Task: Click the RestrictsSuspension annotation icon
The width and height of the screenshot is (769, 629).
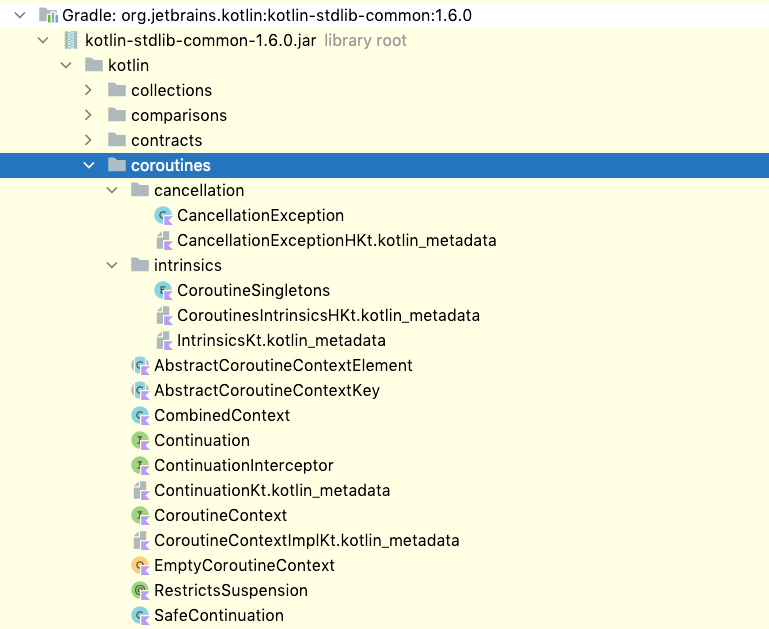Action: (x=141, y=591)
